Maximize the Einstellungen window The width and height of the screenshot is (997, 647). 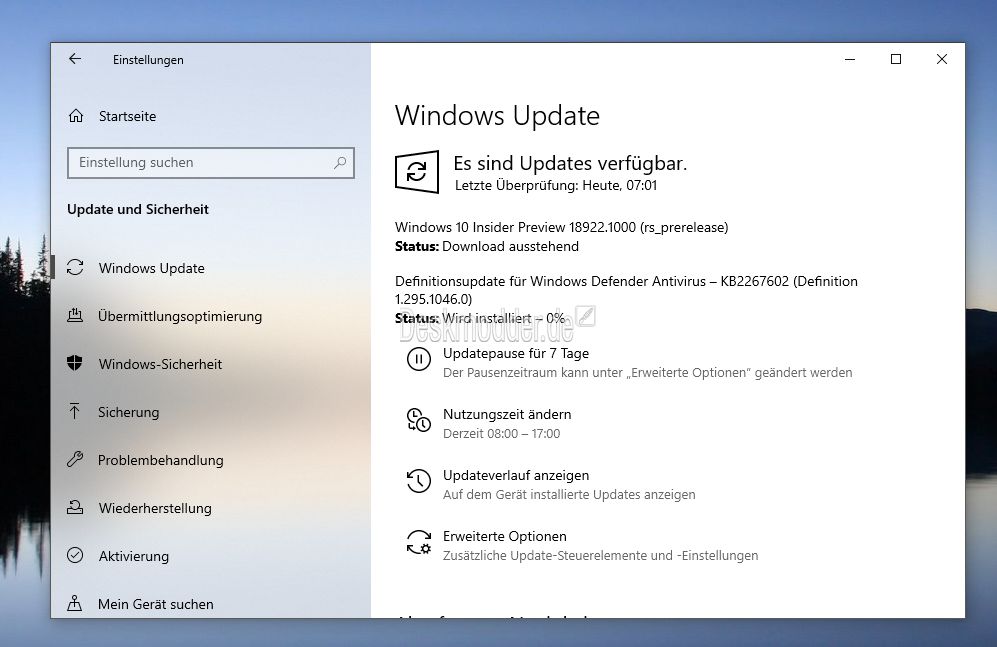(896, 59)
